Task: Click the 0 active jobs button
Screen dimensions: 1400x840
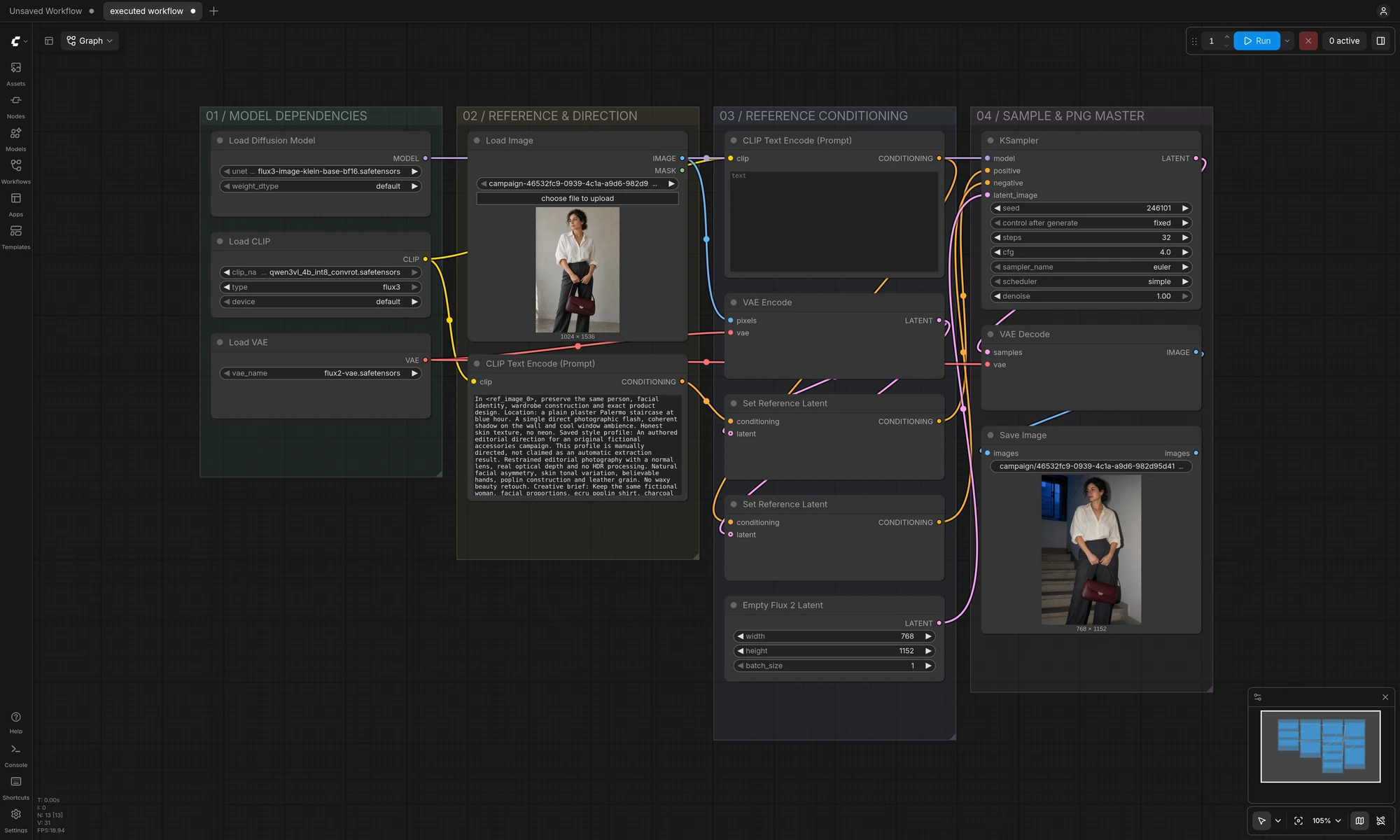Action: pyautogui.click(x=1344, y=41)
